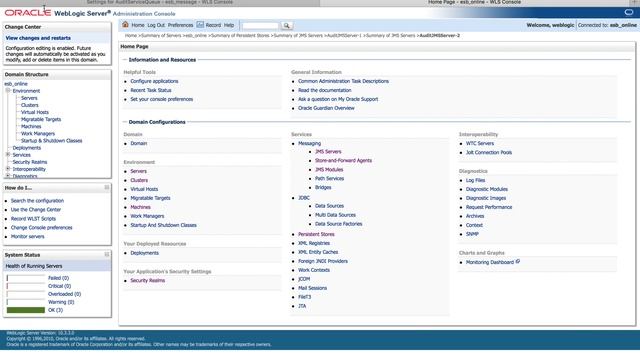Open Log Files diagnostics link
Screen dimensions: 640x360
pyautogui.click(x=476, y=180)
